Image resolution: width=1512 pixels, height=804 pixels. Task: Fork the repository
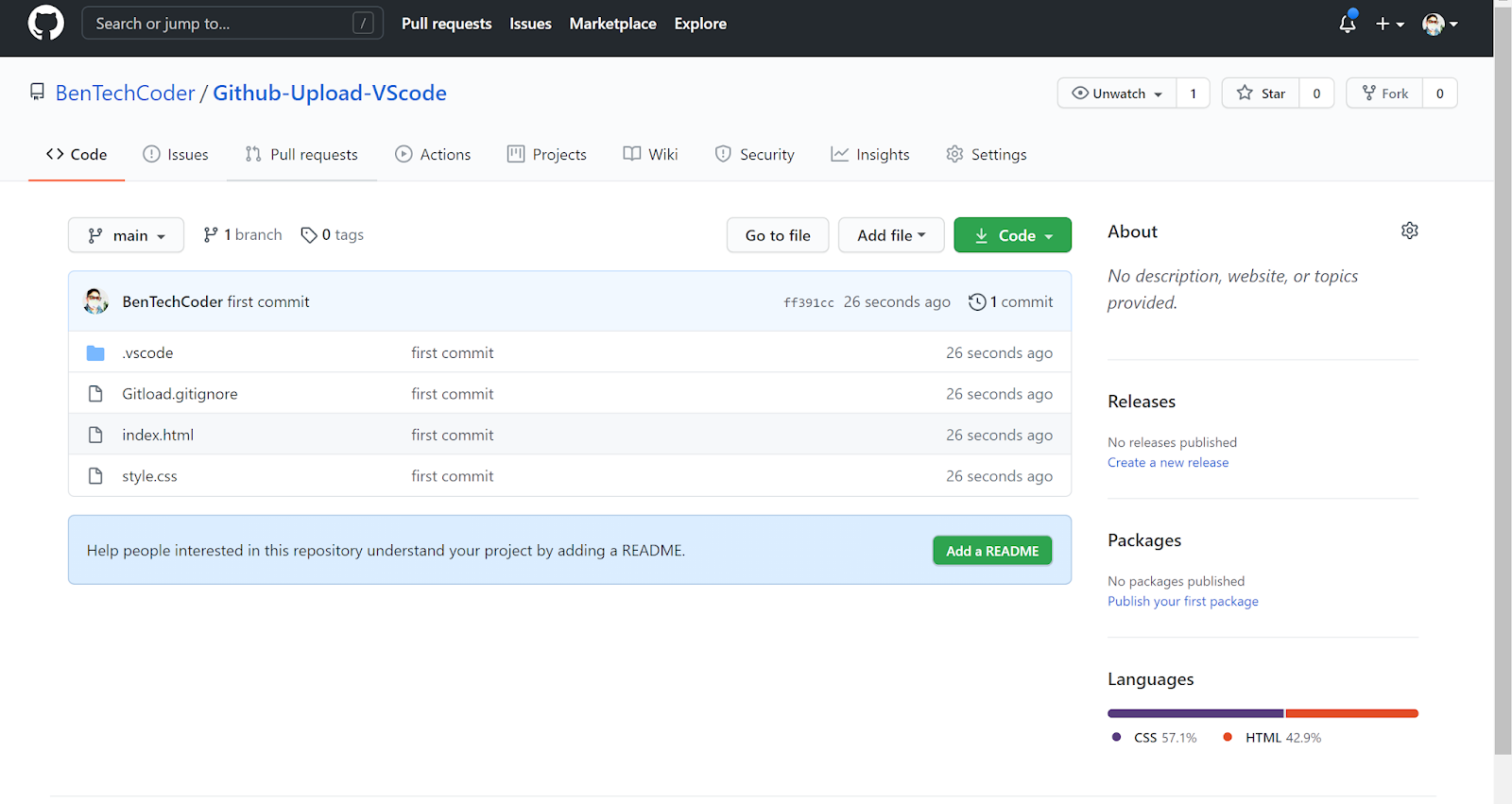tap(1384, 93)
